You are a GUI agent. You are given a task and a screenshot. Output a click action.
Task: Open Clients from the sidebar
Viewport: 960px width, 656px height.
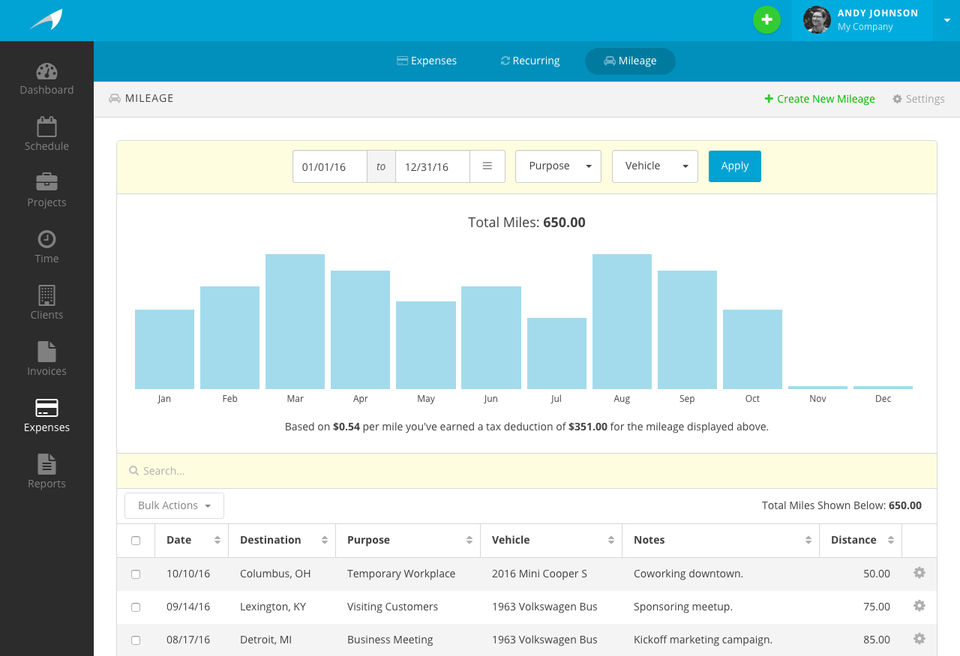click(x=47, y=303)
